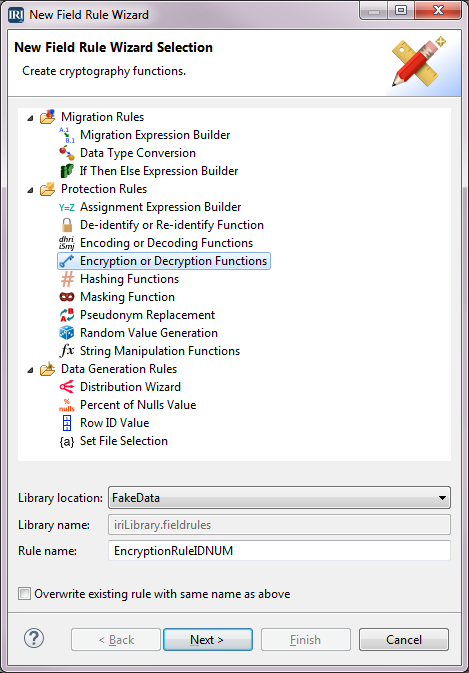Click the Rule name input field
This screenshot has height=673, width=469.
pos(279,551)
